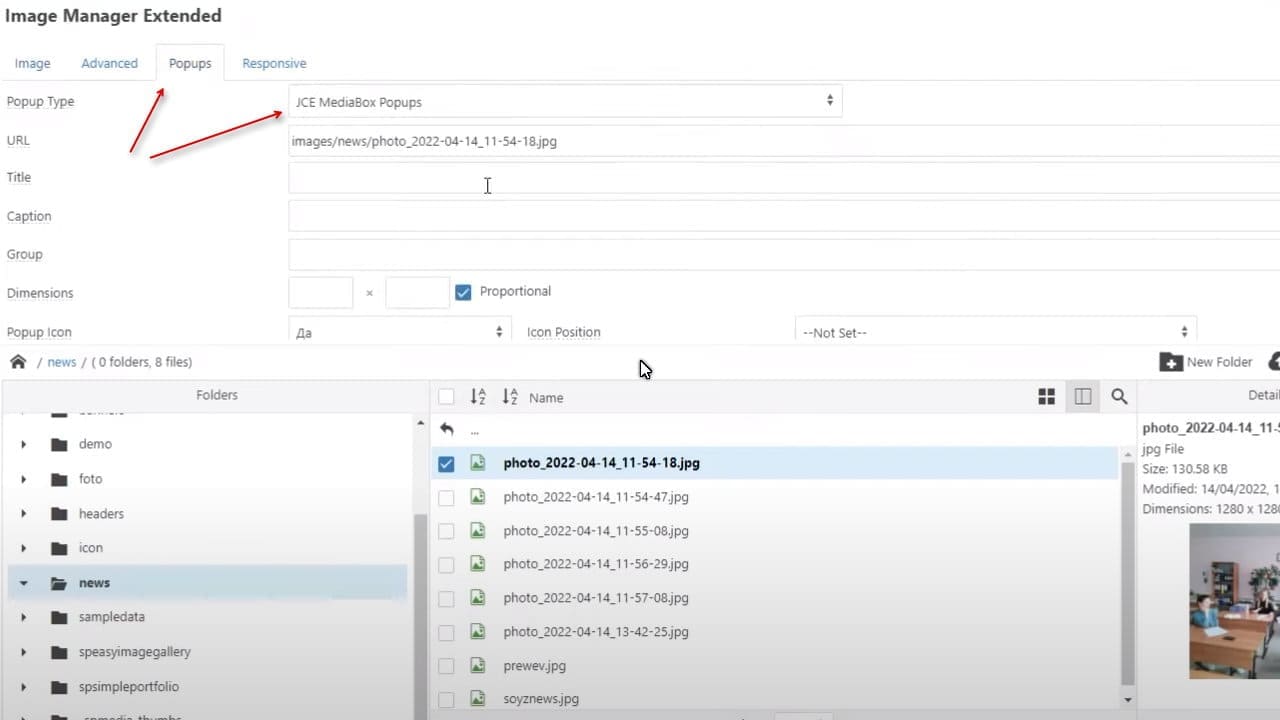Click the sampledata folder icon
Screen dimensions: 1280x720
point(59,617)
